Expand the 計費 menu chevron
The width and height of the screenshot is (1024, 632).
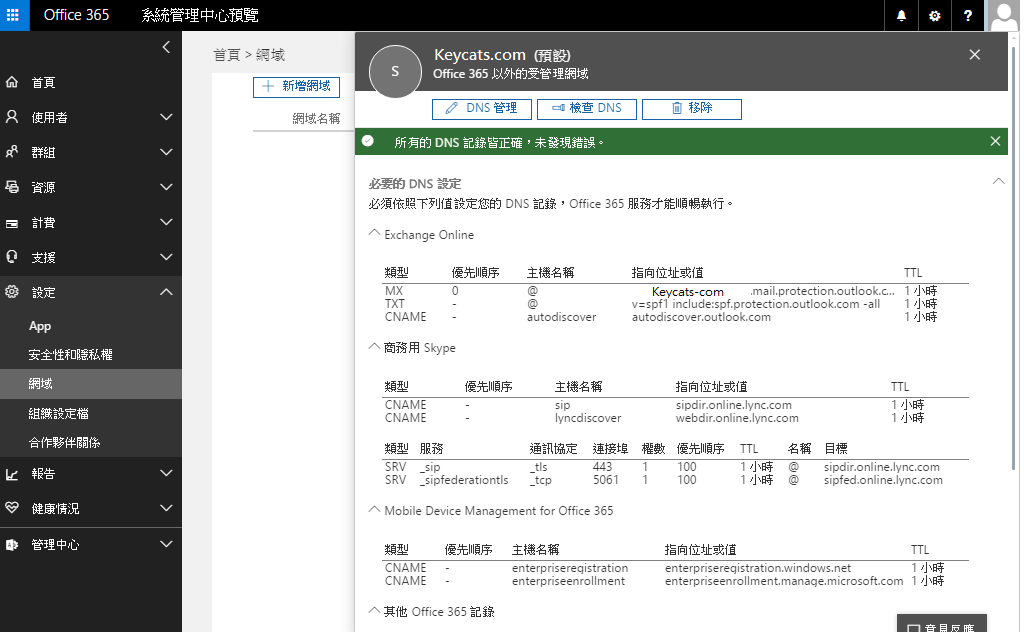point(167,222)
